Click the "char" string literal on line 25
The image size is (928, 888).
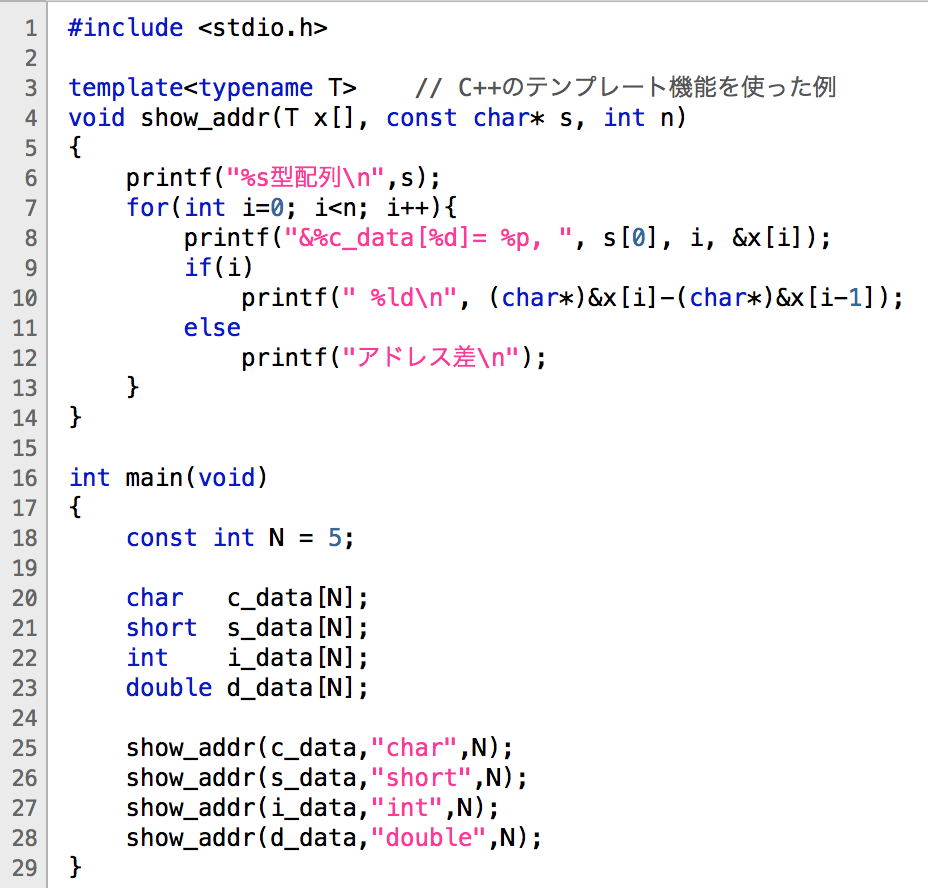pyautogui.click(x=414, y=748)
